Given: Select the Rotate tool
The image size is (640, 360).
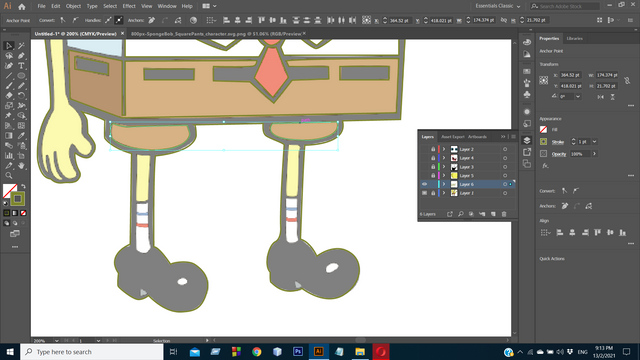Looking at the screenshot, I should (x=21, y=96).
